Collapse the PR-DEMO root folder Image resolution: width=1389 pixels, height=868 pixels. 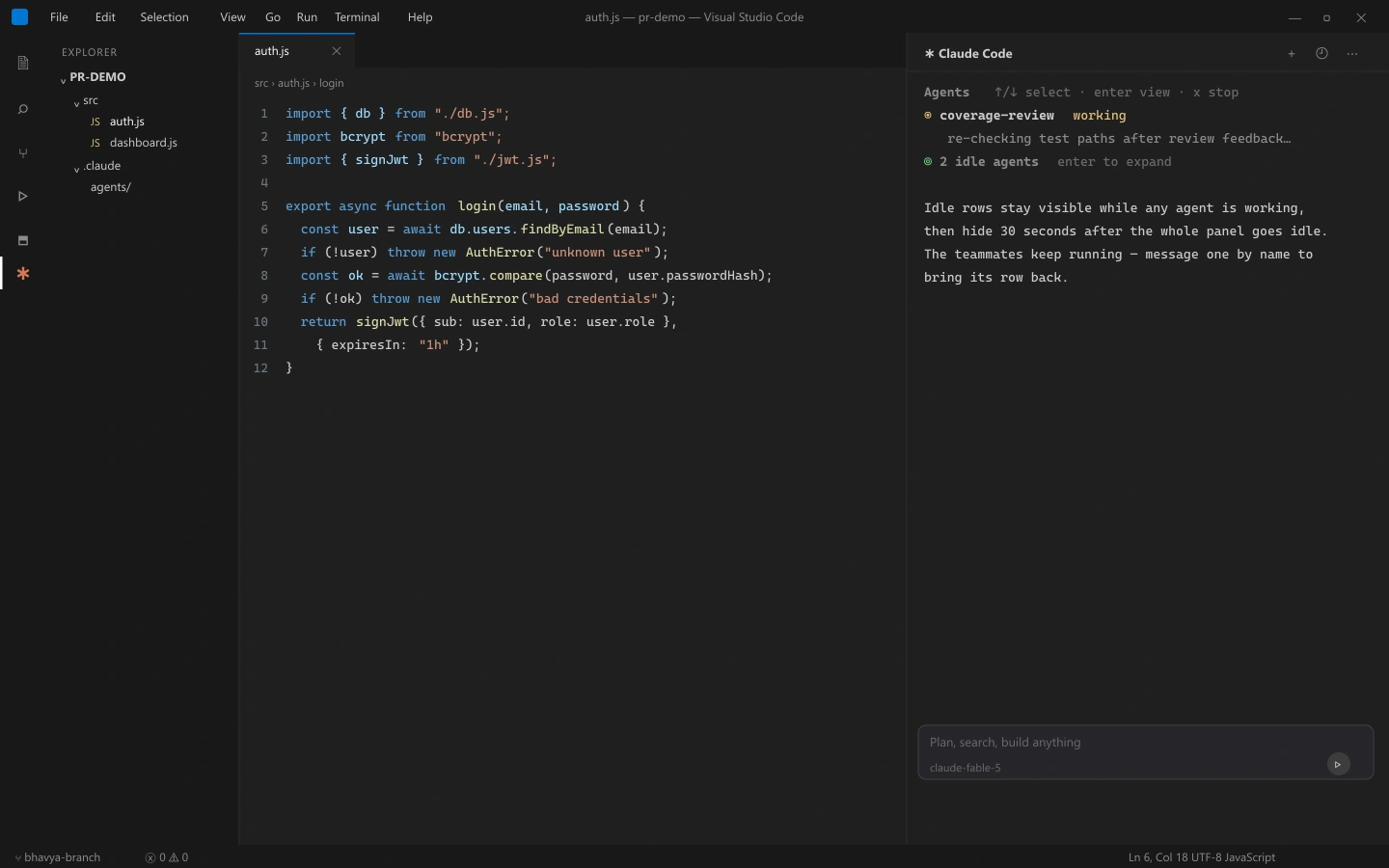click(63, 79)
